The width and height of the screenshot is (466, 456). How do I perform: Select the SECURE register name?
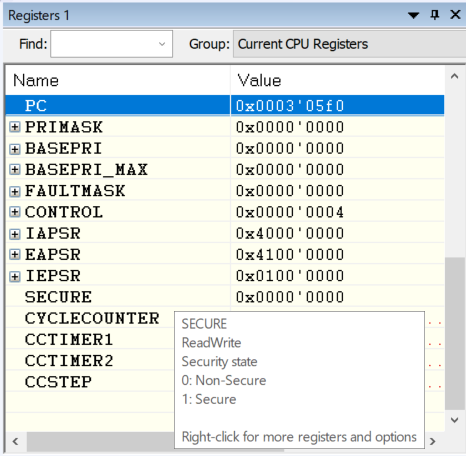tap(58, 297)
